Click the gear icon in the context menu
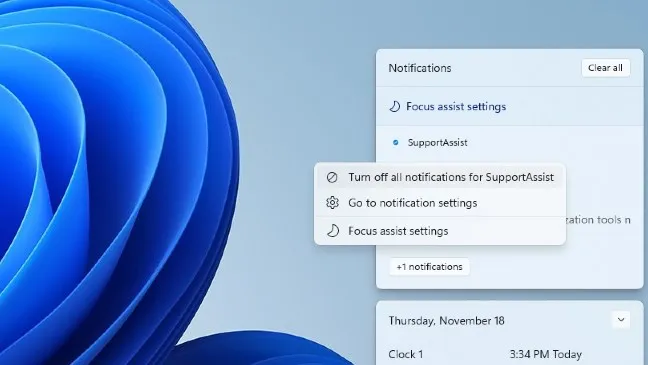 pos(332,203)
